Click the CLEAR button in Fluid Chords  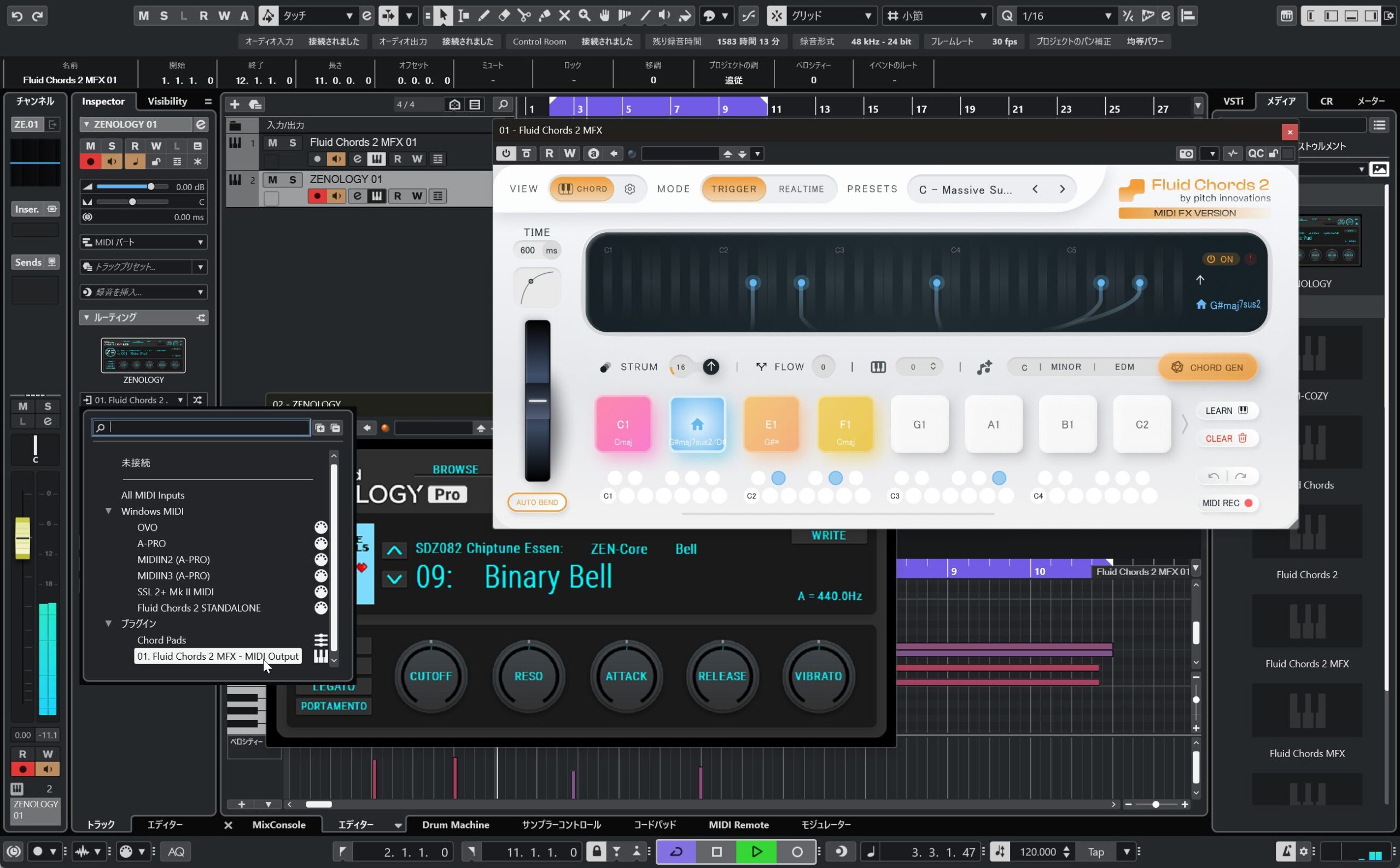[x=1227, y=438]
